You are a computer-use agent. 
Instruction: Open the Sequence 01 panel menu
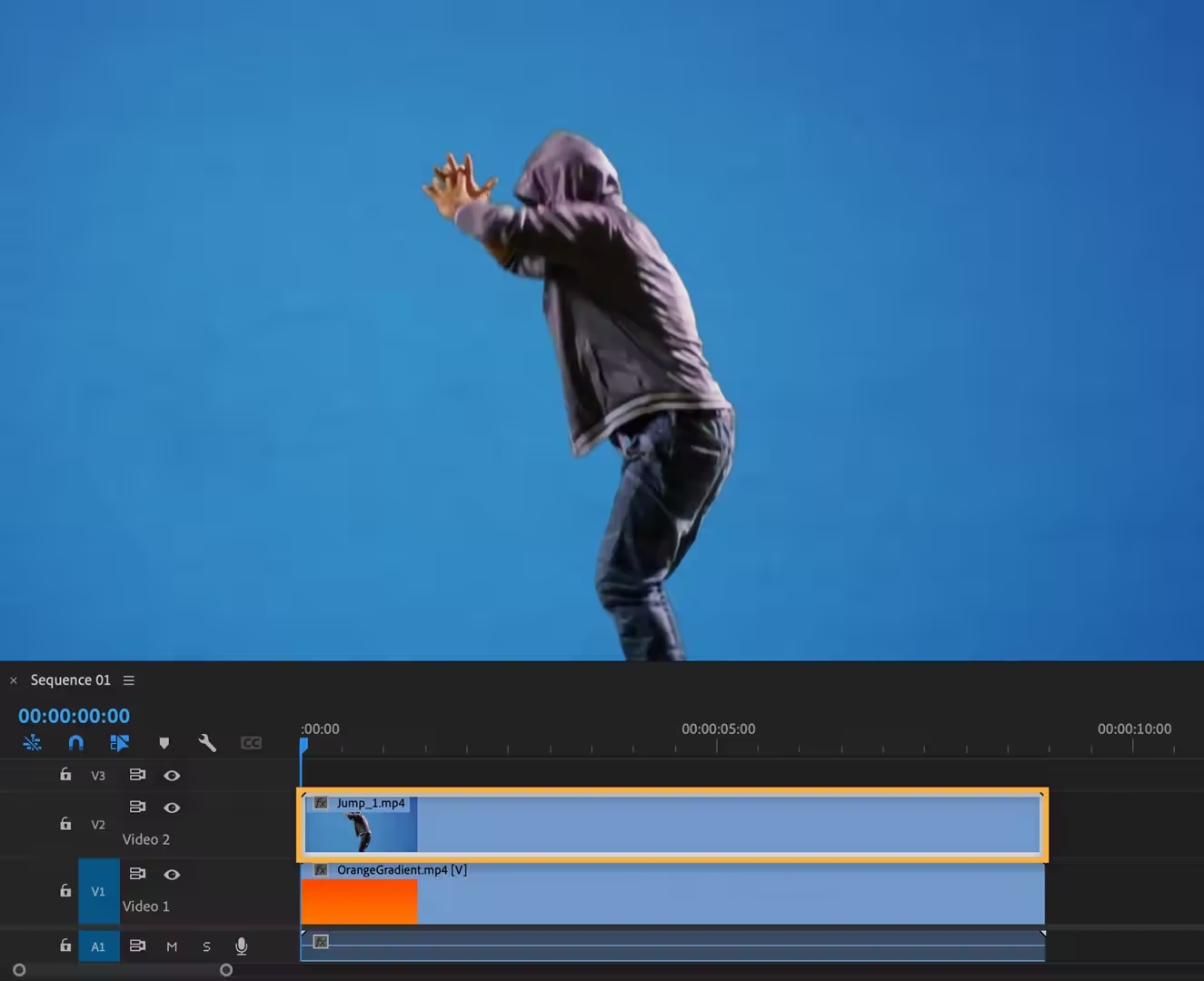pyautogui.click(x=129, y=680)
